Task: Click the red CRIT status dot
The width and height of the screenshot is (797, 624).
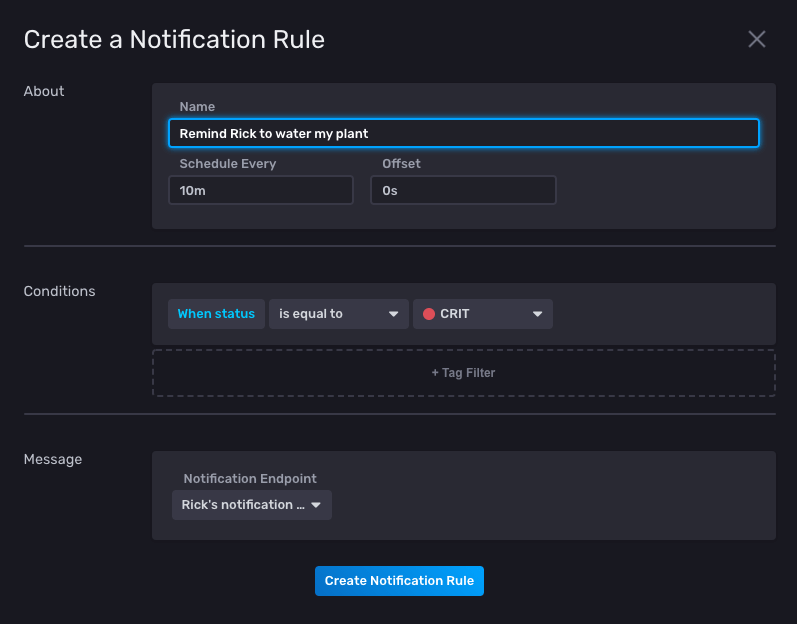Action: click(429, 314)
